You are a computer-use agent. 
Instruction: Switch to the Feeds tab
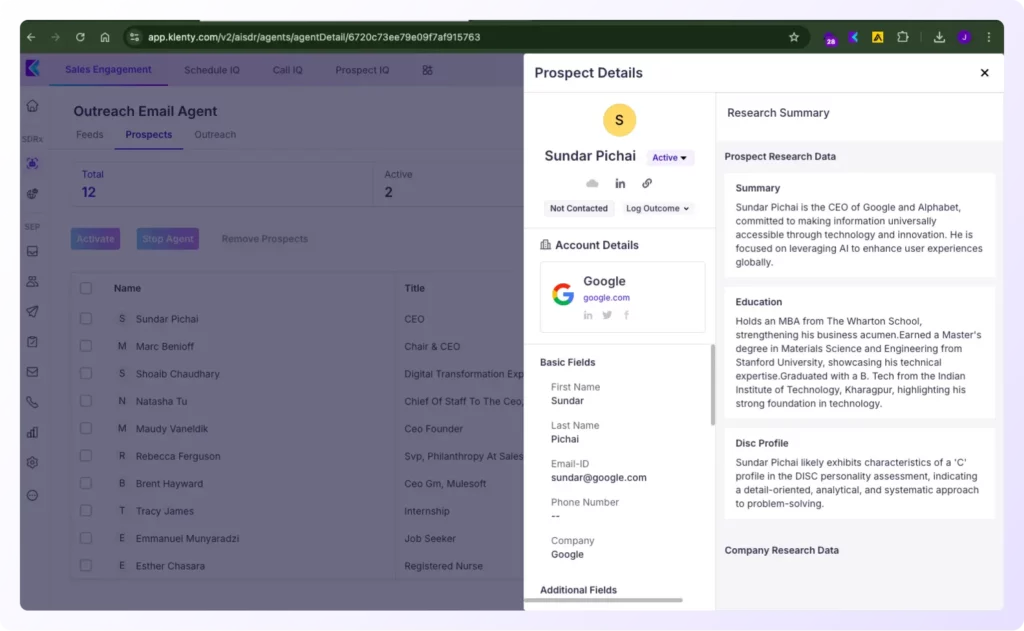(x=89, y=135)
